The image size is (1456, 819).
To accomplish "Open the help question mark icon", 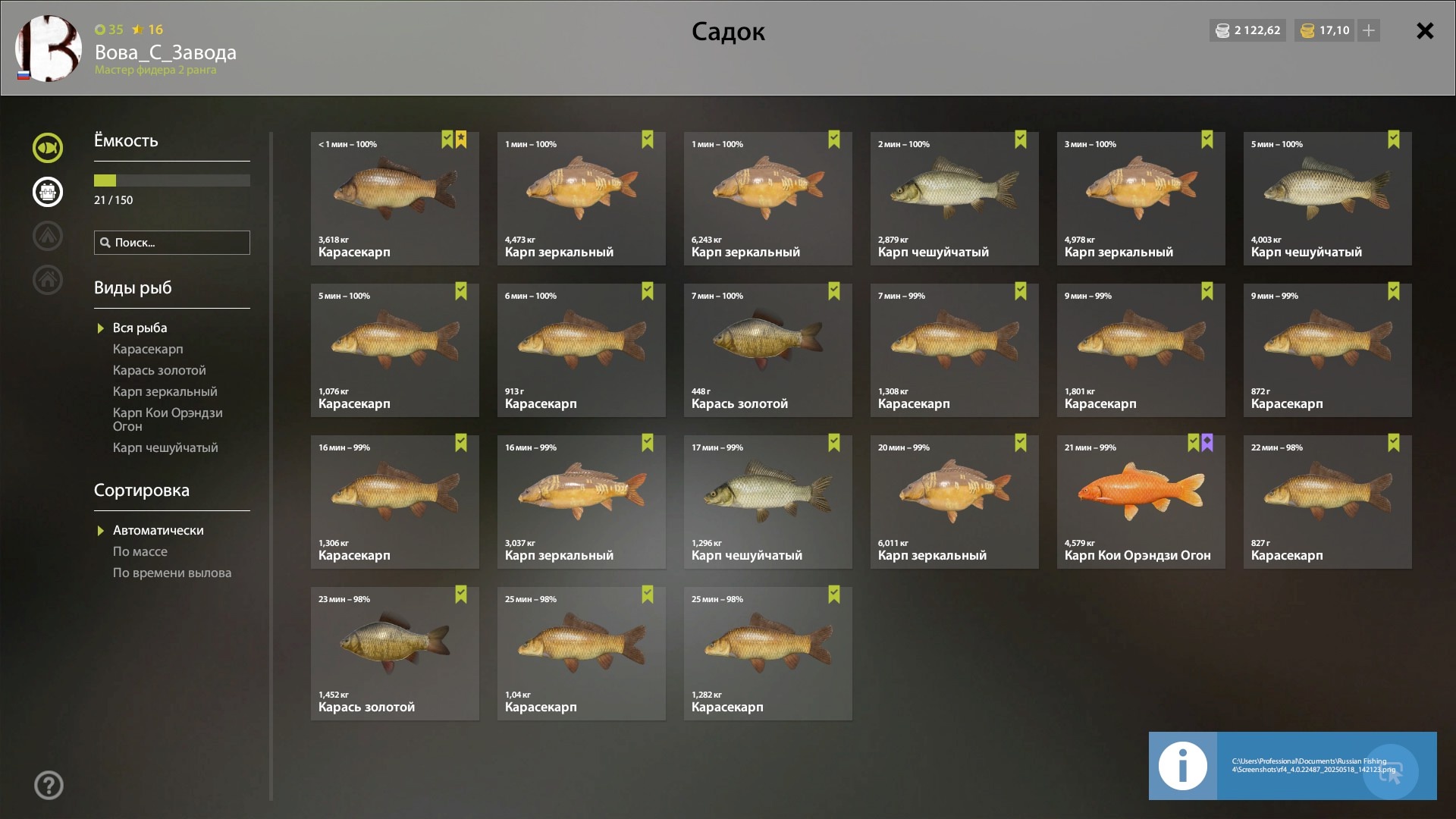I will pyautogui.click(x=49, y=785).
